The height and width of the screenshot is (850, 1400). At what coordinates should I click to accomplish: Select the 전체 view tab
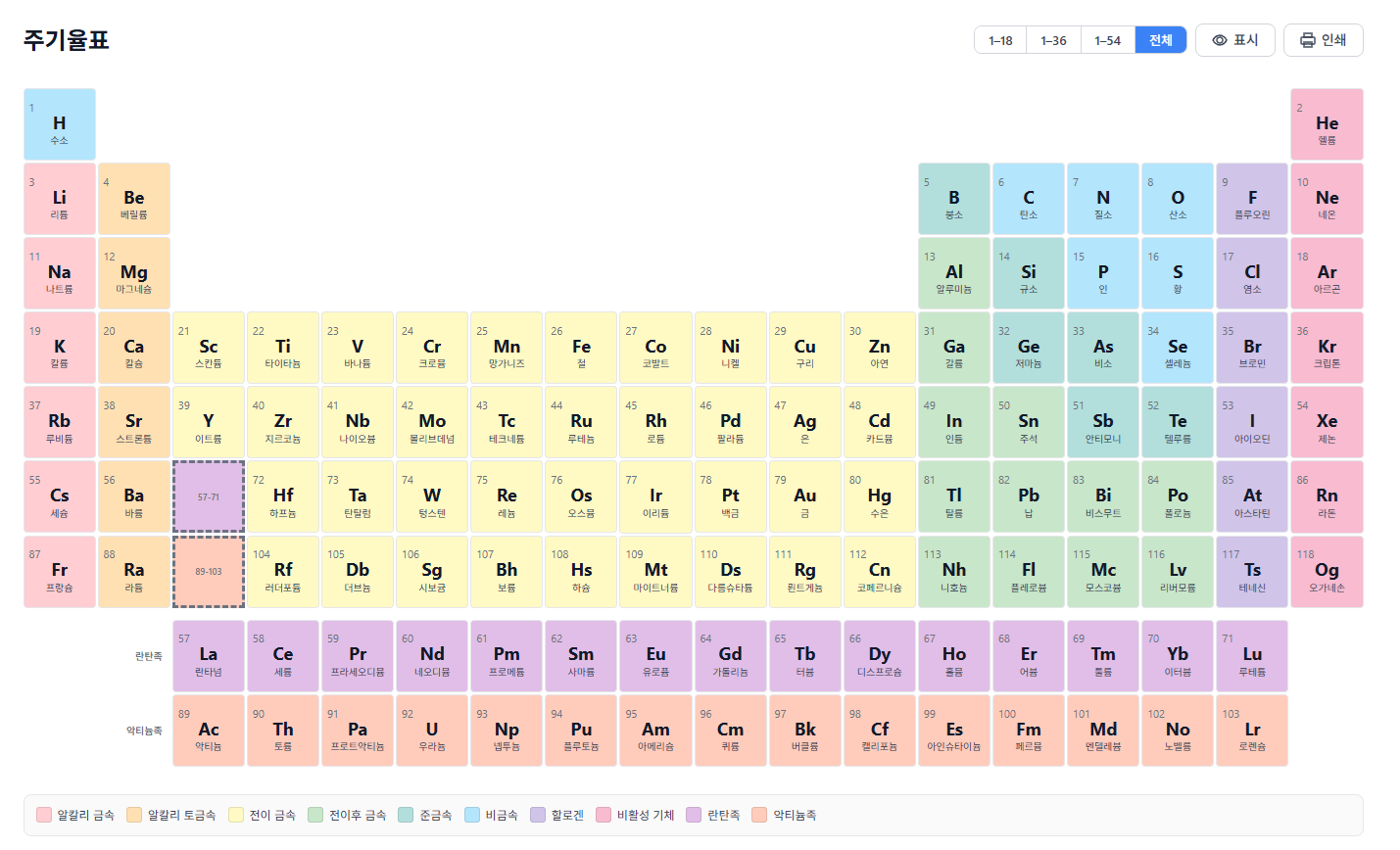pos(1160,39)
